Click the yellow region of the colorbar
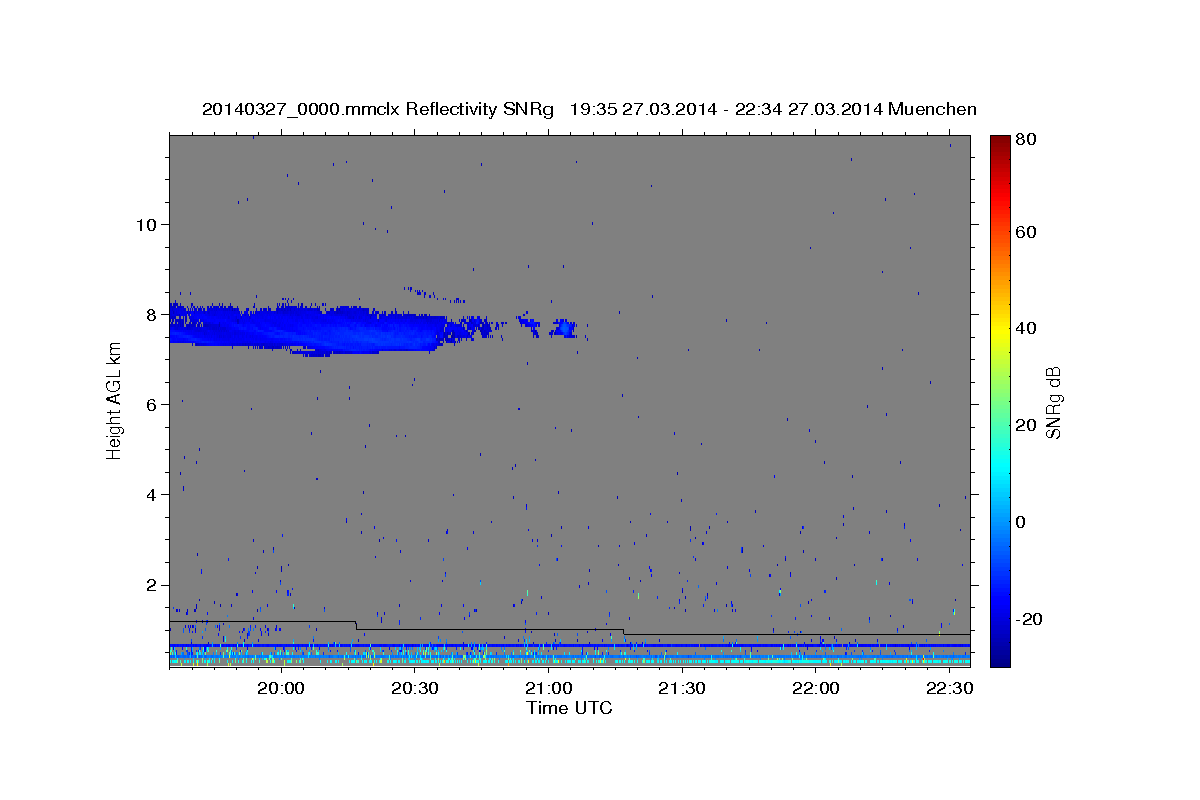Viewport: 1200px width, 800px height. pos(1000,328)
